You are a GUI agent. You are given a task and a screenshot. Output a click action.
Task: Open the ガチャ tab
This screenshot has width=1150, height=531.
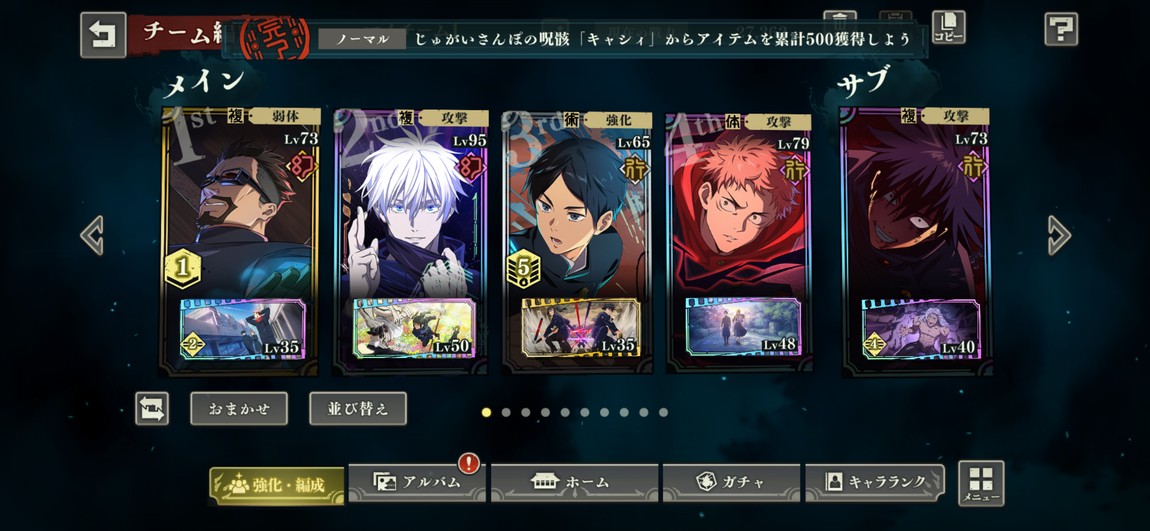tap(731, 483)
